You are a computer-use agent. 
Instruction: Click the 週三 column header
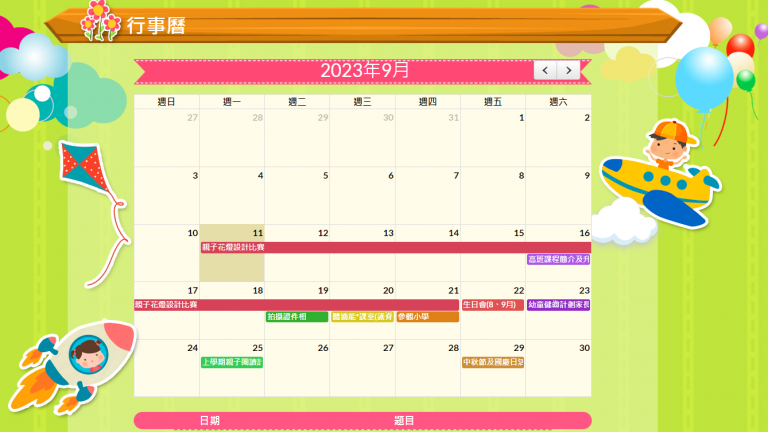tap(362, 101)
